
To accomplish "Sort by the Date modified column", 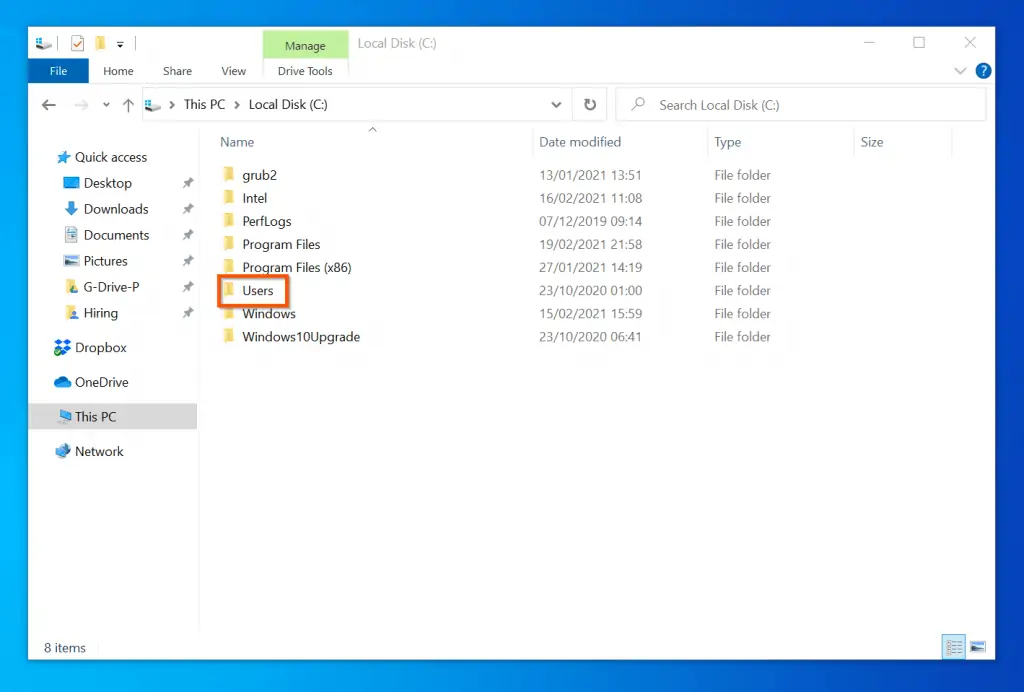I will pos(580,142).
